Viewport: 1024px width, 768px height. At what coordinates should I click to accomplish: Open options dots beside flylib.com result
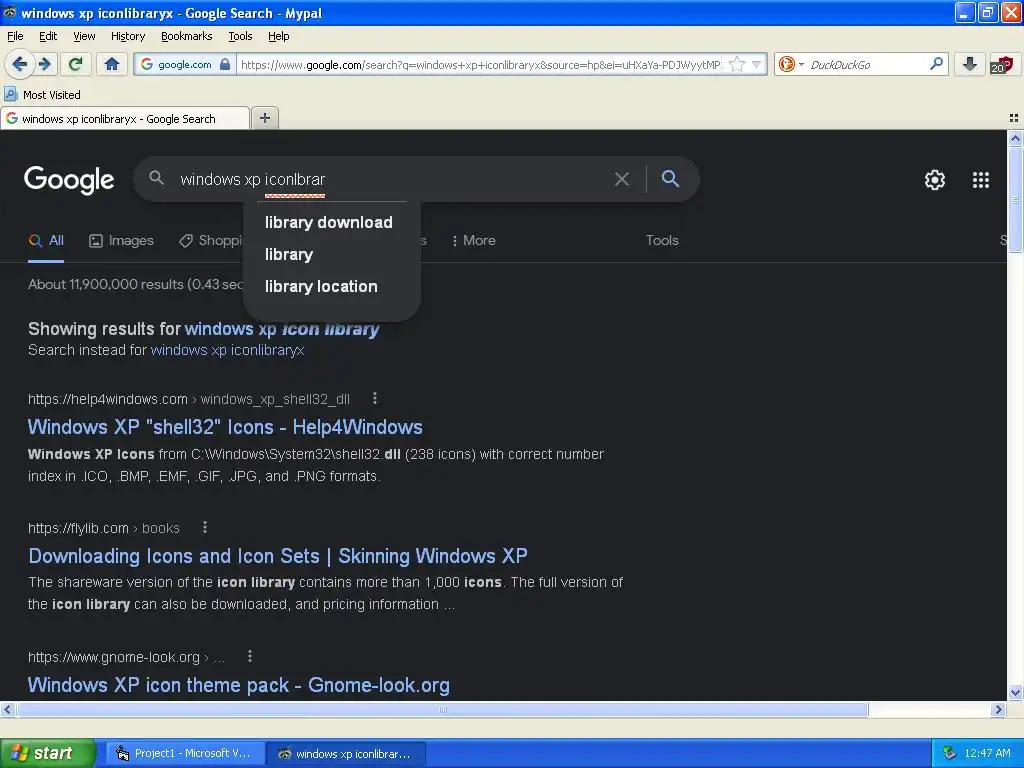click(x=205, y=527)
